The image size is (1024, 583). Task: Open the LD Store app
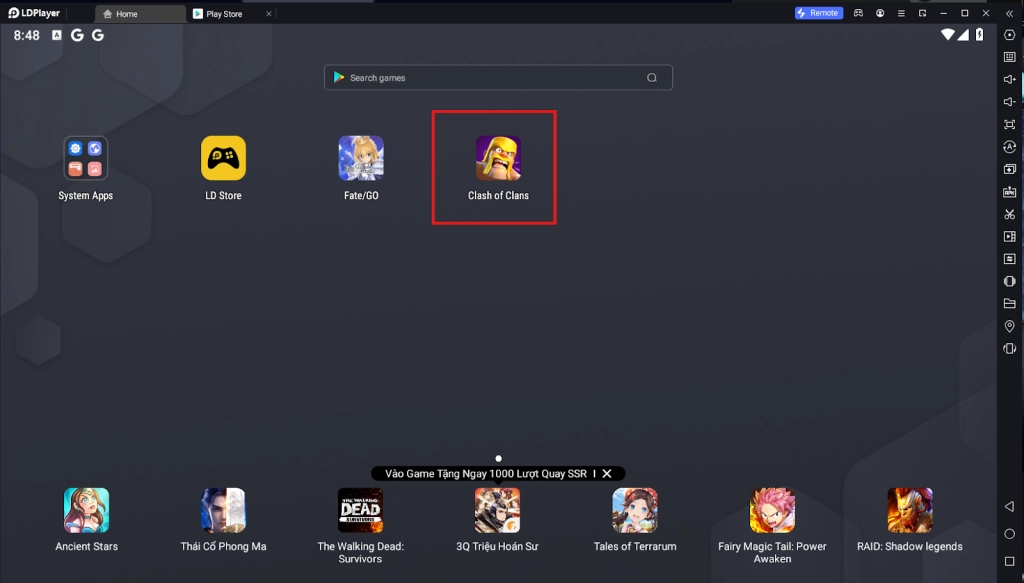point(223,158)
